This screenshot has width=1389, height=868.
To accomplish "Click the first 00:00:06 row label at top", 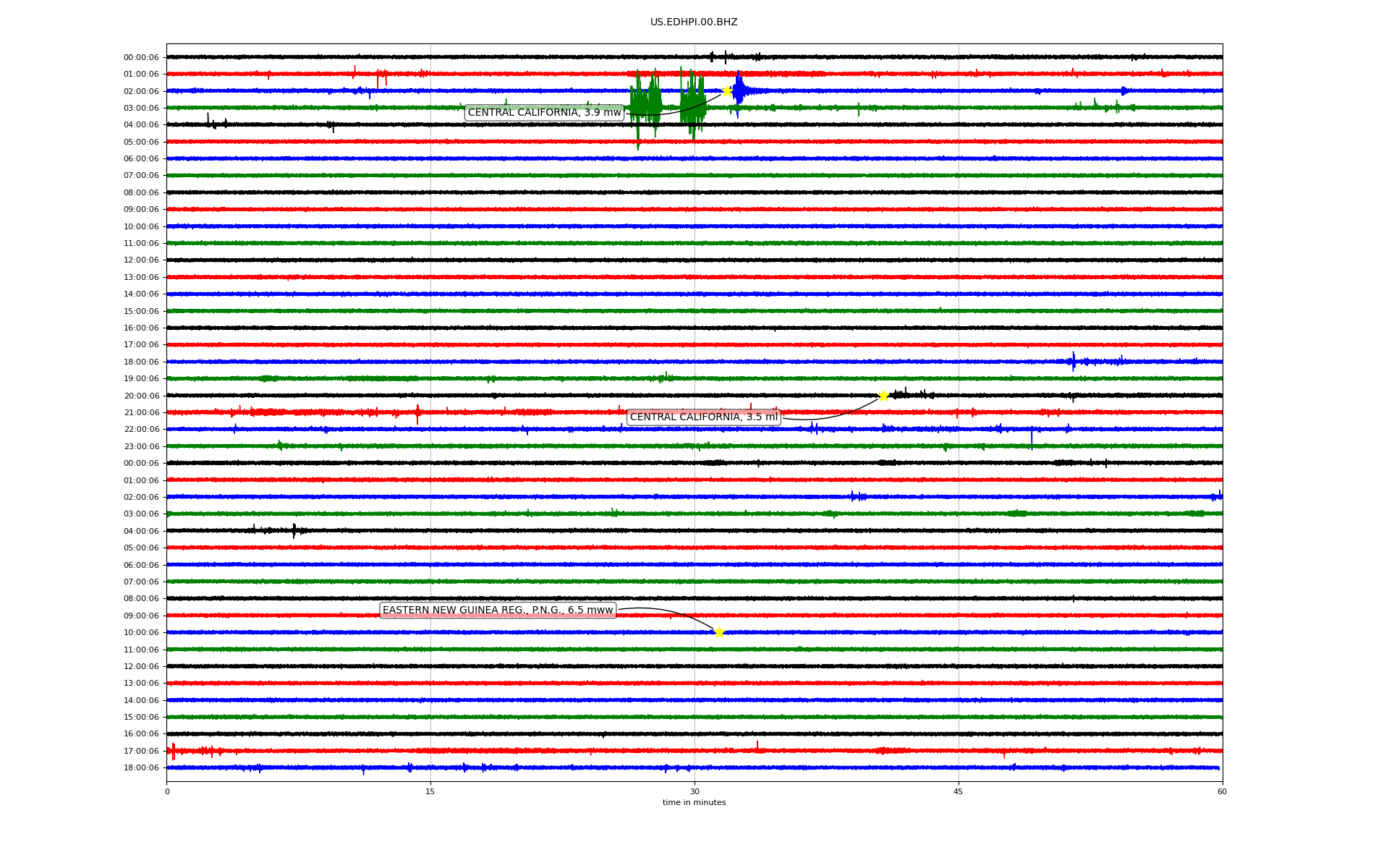I will (141, 58).
